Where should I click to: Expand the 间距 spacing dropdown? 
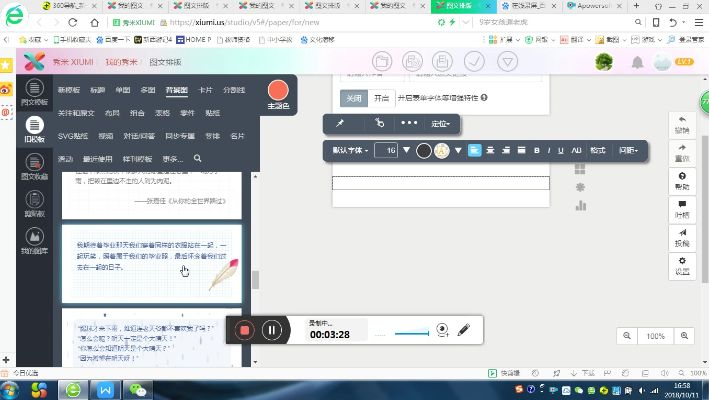point(629,150)
